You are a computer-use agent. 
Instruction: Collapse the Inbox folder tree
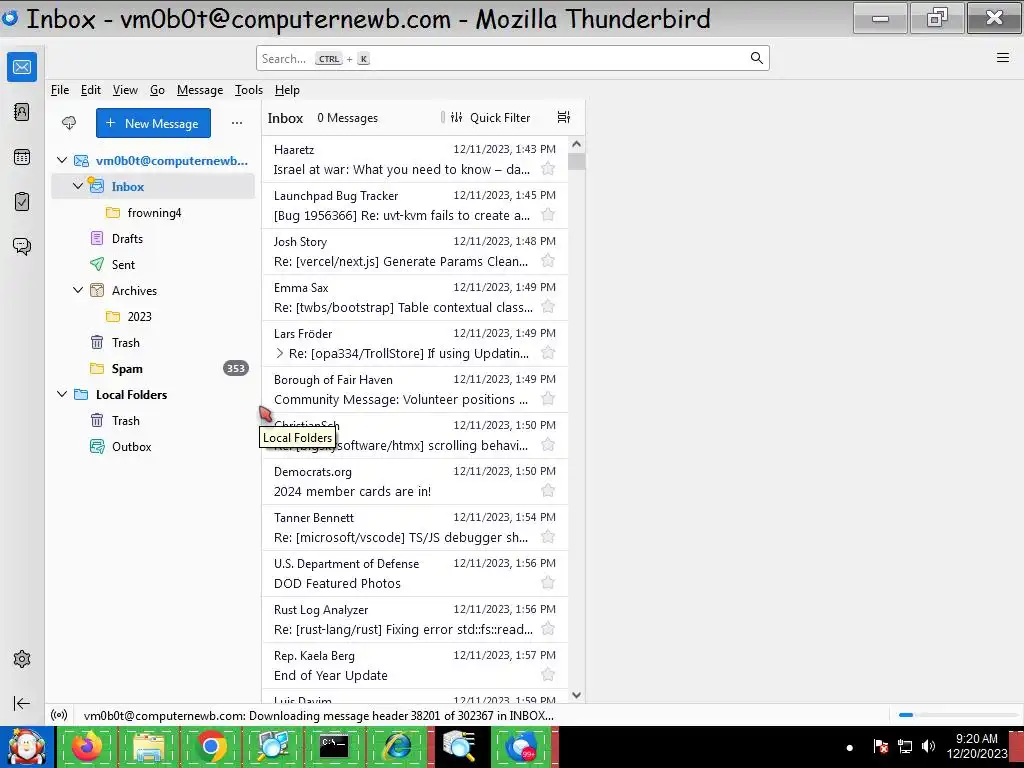78,186
